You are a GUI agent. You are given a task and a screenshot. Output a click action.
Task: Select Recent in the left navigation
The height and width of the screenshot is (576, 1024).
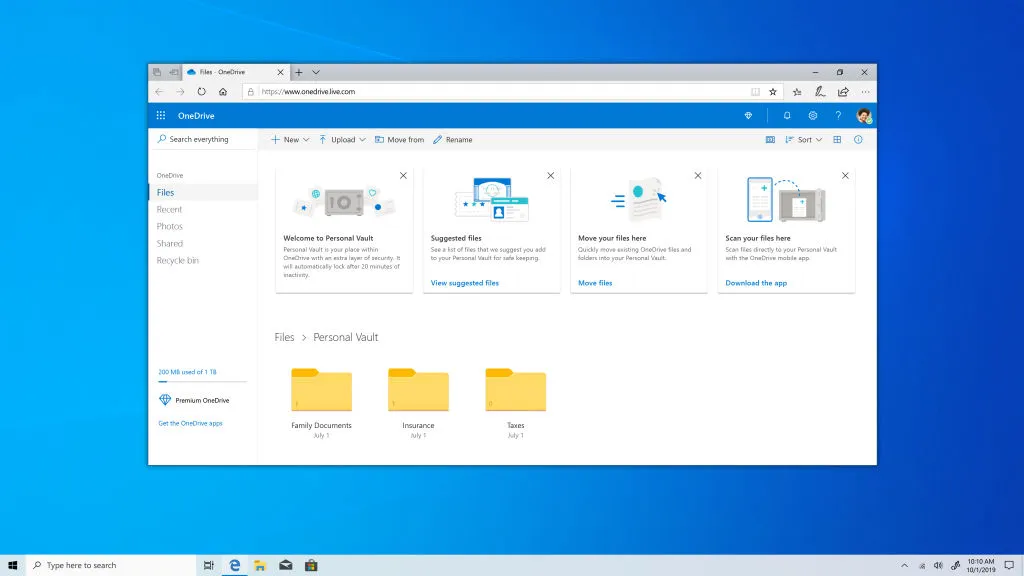pos(170,210)
